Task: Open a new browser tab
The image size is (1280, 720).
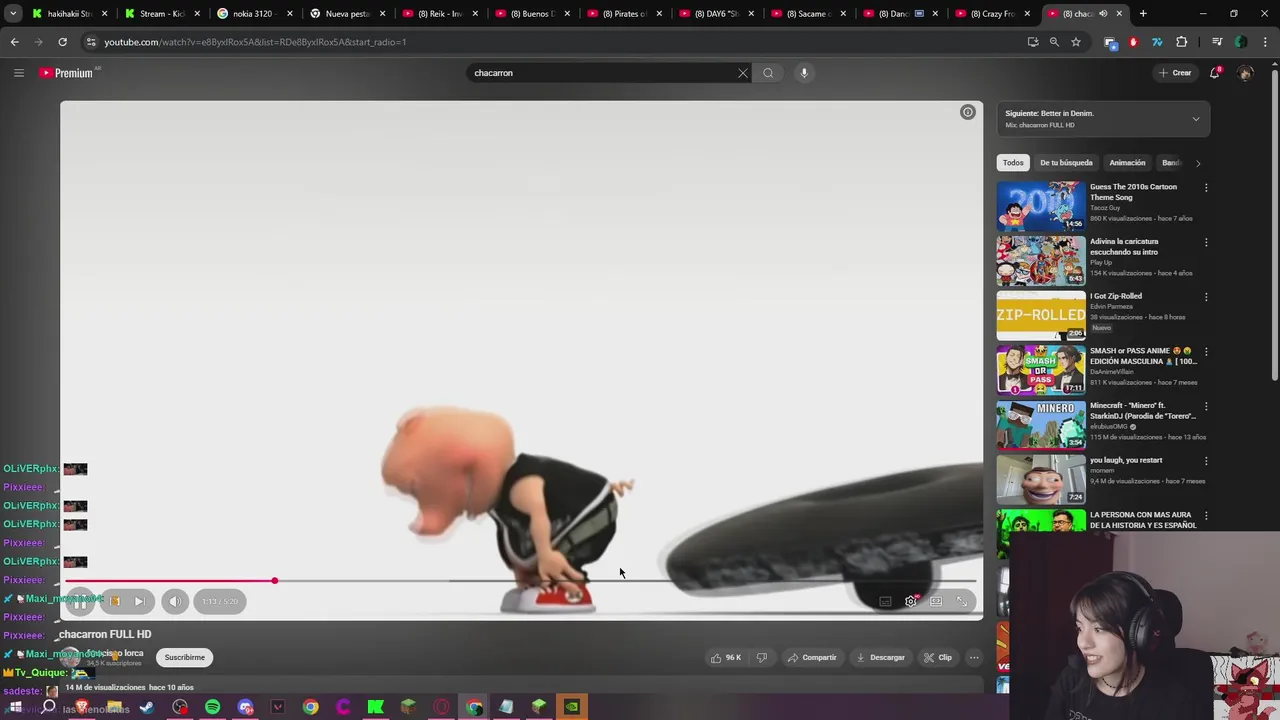Action: pos(1143,14)
